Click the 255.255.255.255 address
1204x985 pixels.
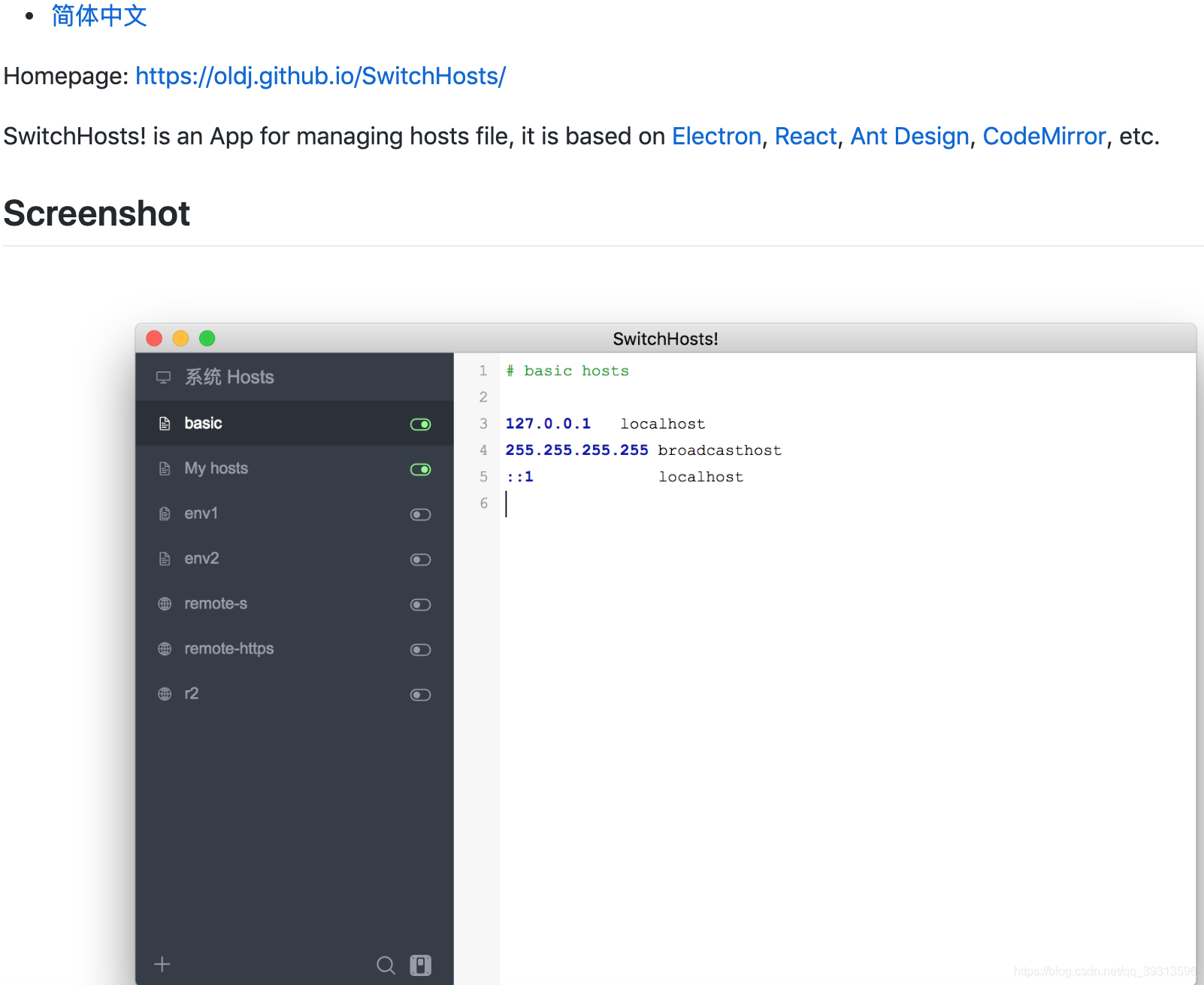(576, 450)
